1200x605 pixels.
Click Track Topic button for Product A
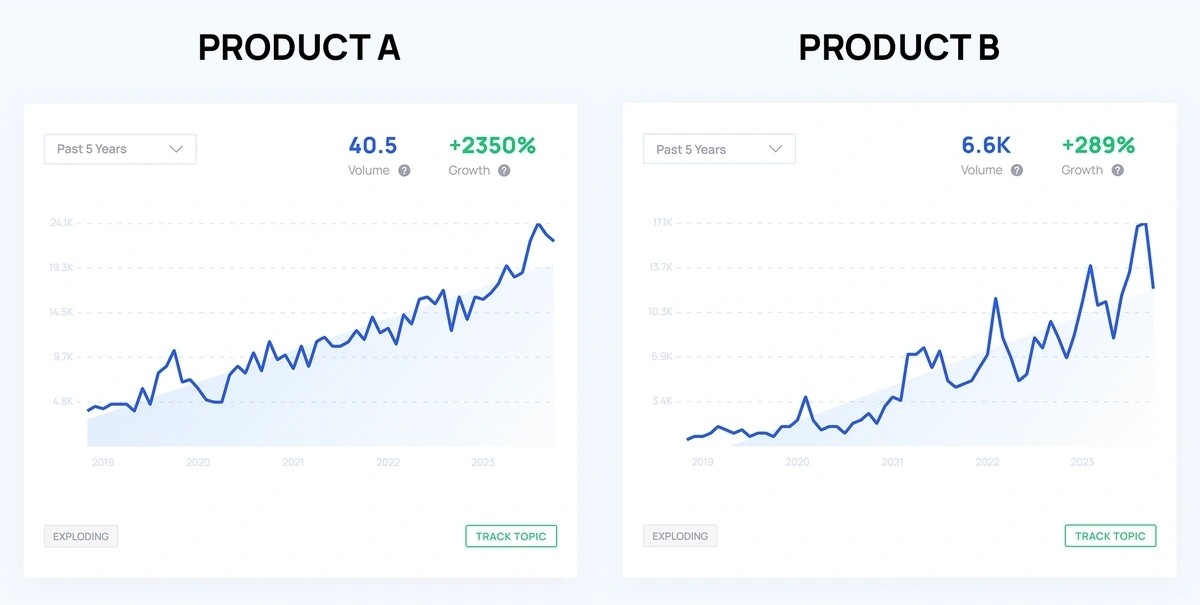tap(511, 536)
